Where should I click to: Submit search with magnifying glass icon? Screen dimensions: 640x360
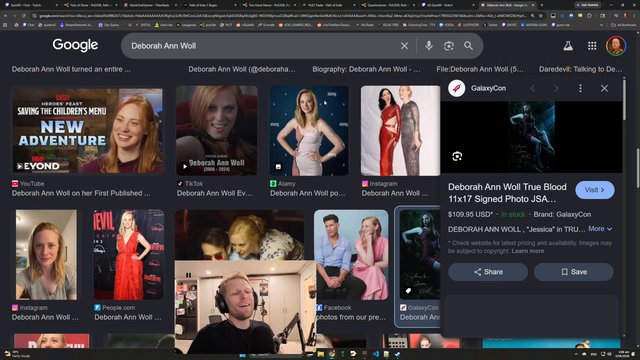click(x=469, y=46)
